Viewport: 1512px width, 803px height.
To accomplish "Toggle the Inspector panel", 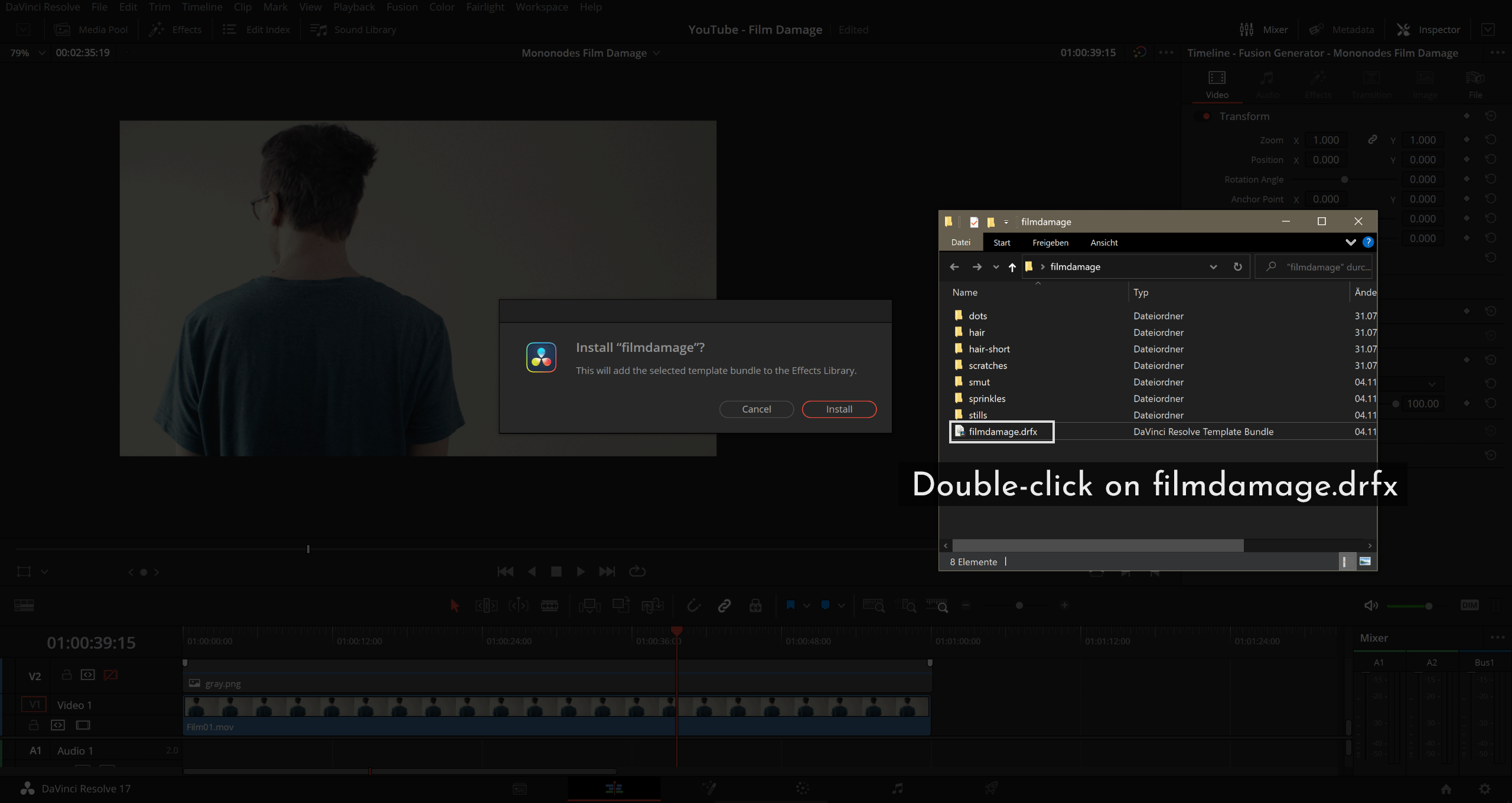I will tap(1428, 30).
